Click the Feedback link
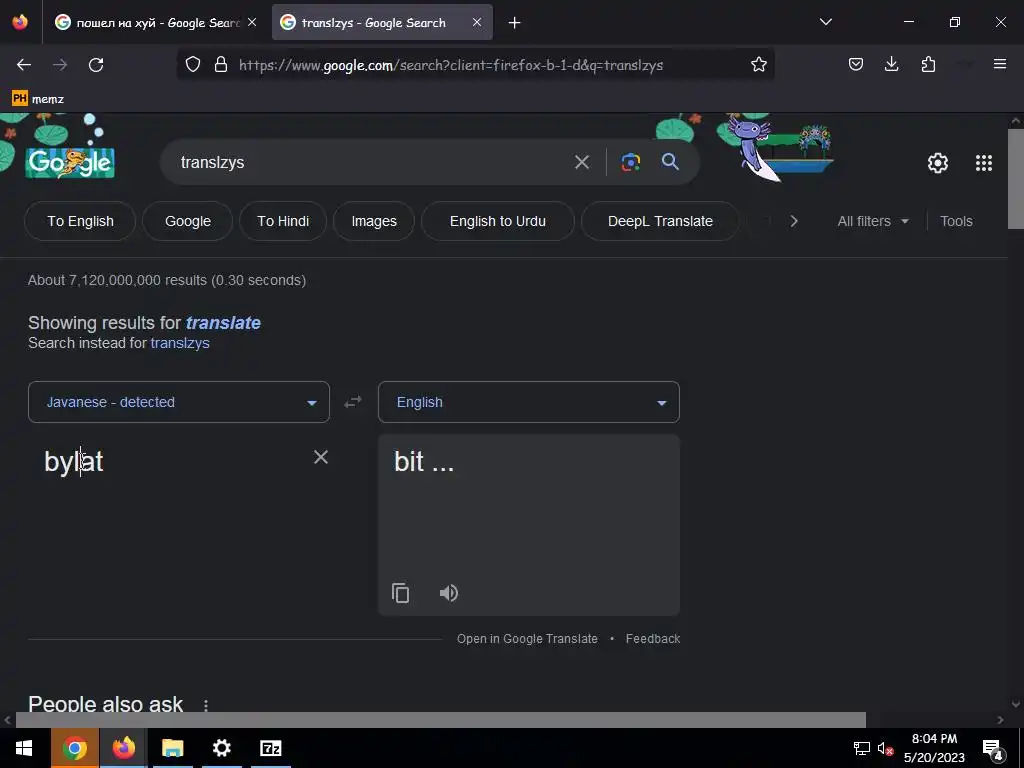The height and width of the screenshot is (768, 1024). click(652, 639)
